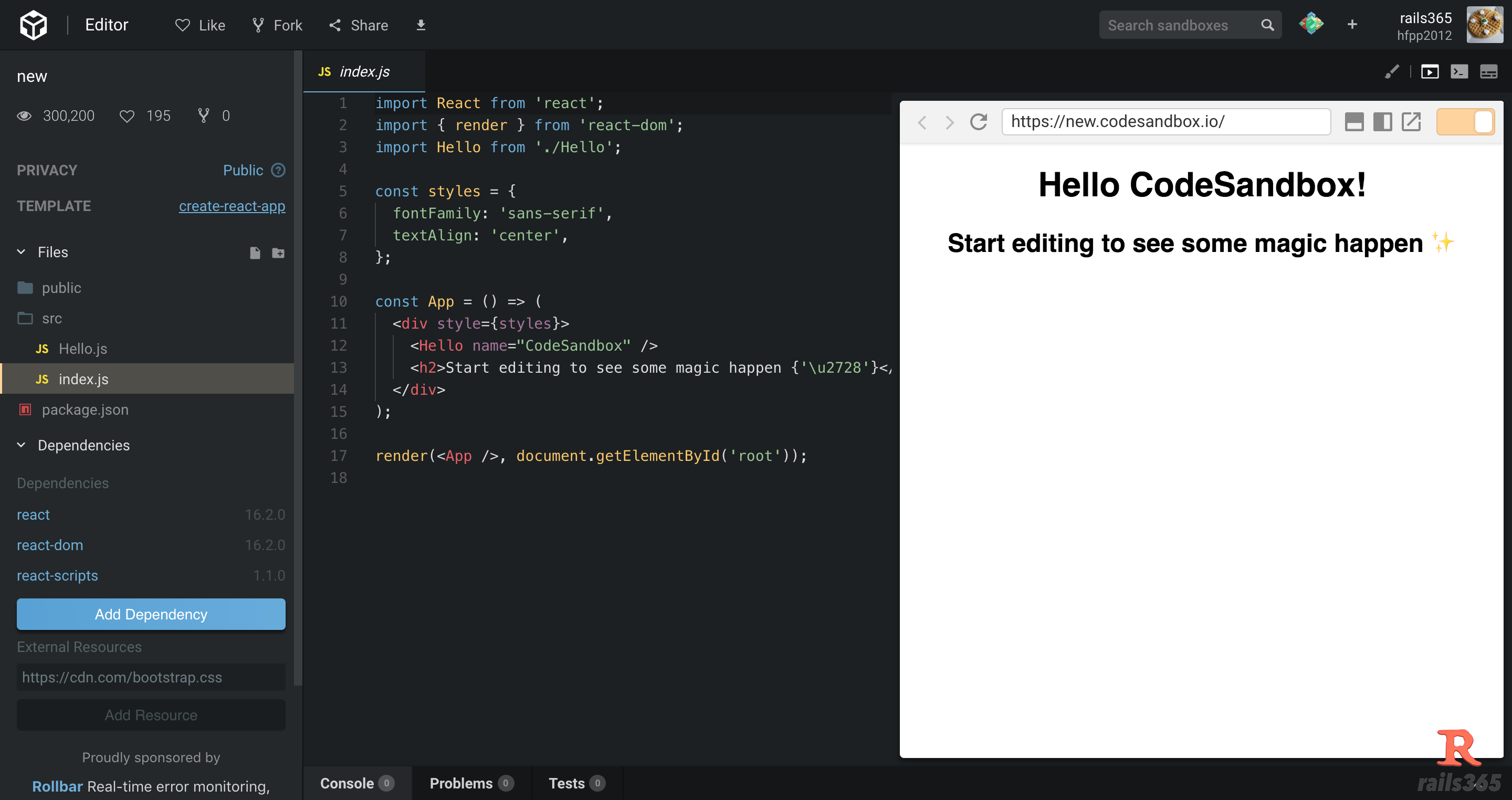Screen dimensions: 1512x800
Task: Click the plus icon to create sandbox
Action: 1352,25
